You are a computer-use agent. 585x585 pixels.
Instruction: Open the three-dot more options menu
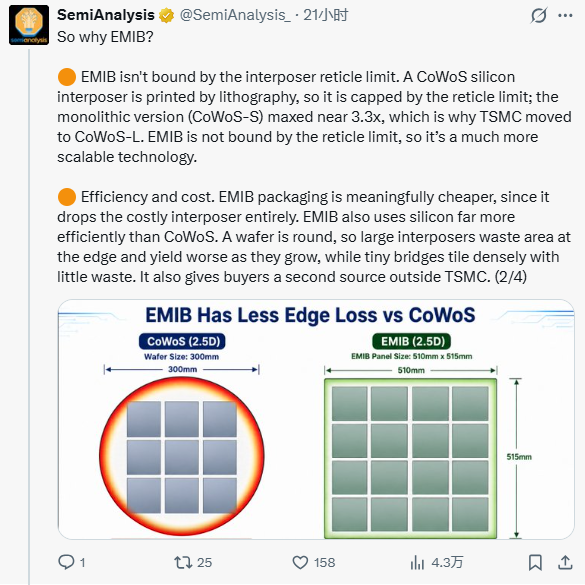[x=565, y=16]
